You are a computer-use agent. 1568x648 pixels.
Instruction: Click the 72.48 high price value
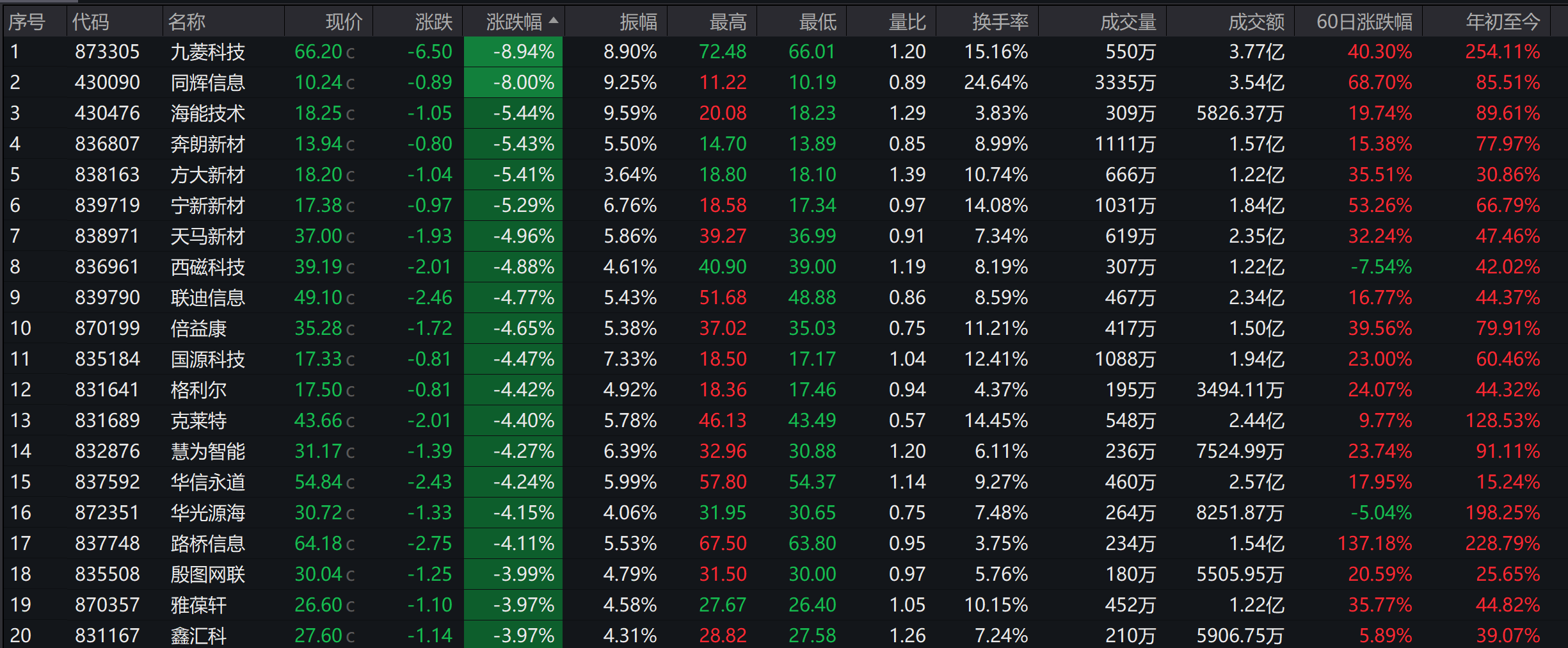[x=723, y=52]
